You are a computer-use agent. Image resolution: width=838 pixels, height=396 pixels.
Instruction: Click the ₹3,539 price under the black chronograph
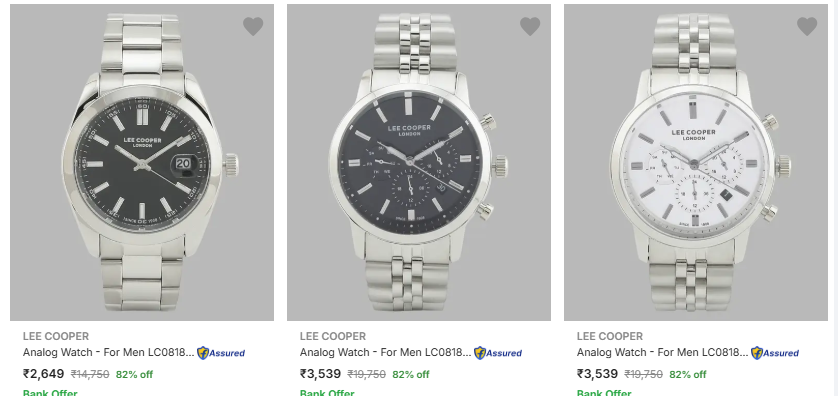tap(320, 374)
